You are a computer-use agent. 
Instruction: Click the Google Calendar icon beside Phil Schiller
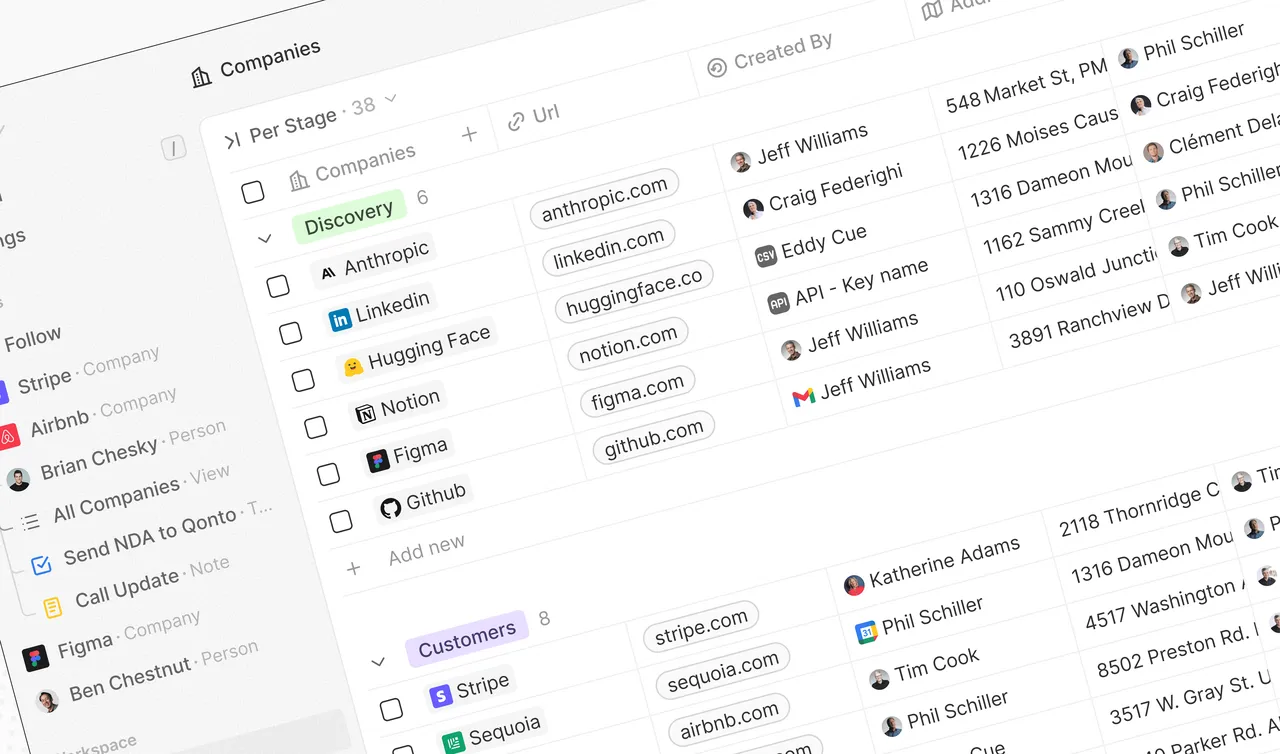[866, 632]
